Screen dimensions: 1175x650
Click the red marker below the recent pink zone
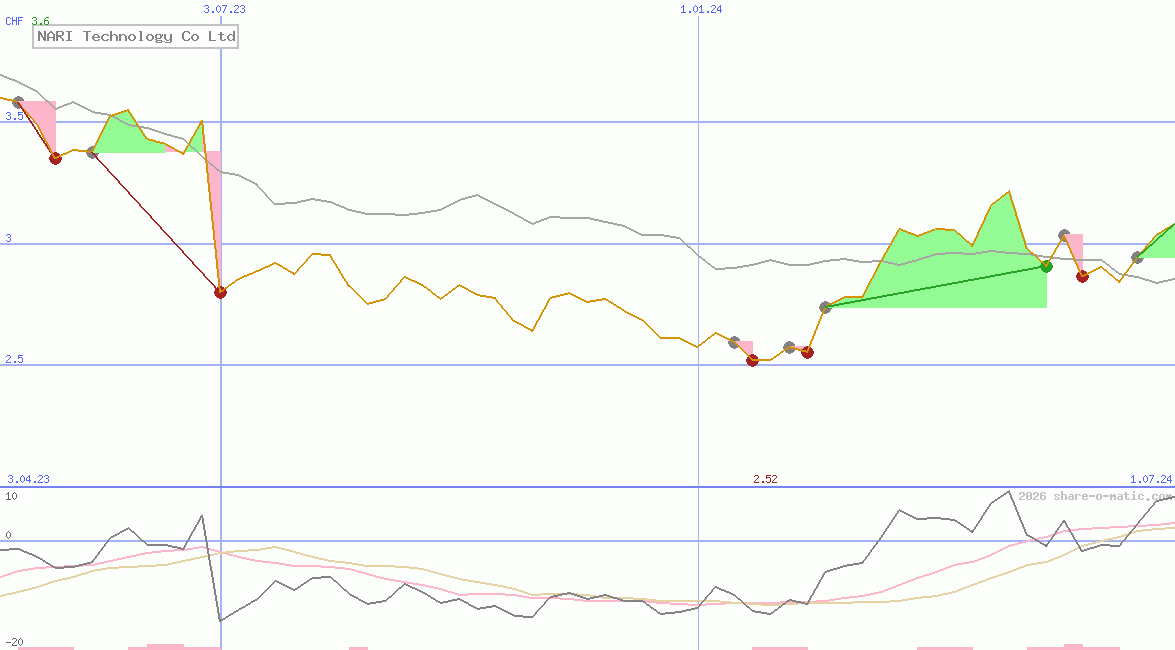[1082, 277]
